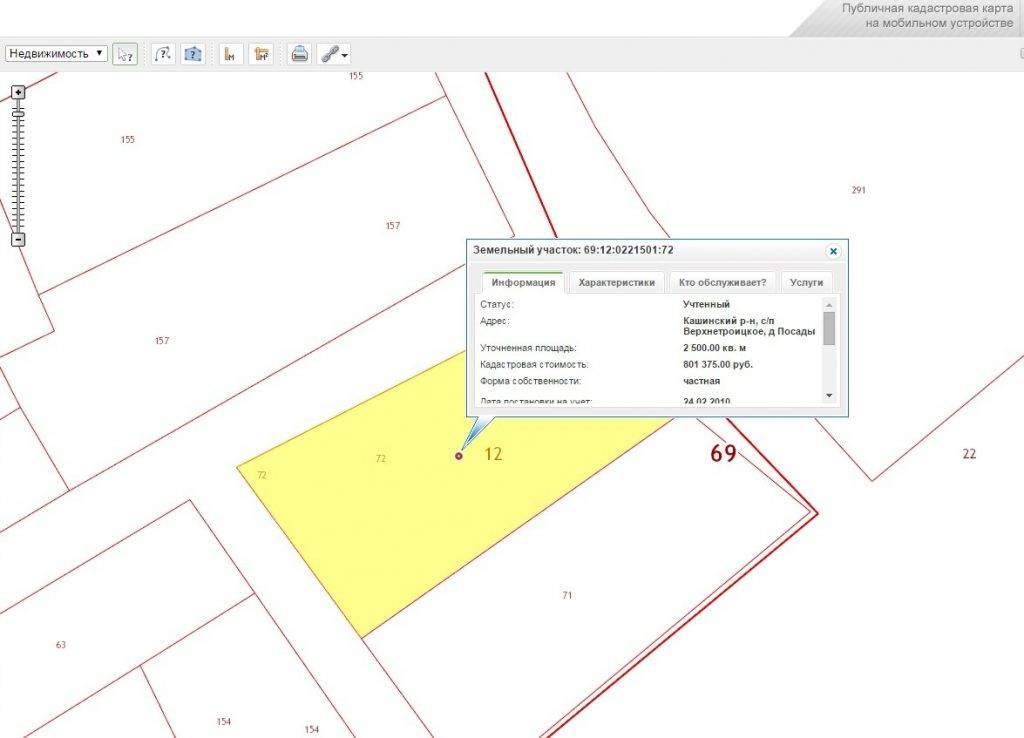Close the land parcel info popup
Screen dimensions: 1024x738
coord(833,251)
